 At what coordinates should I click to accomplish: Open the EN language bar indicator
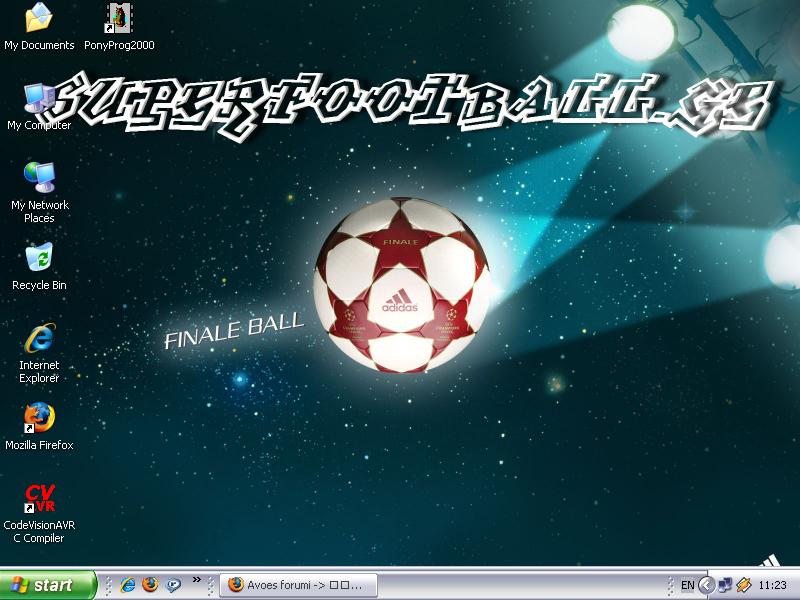coord(688,585)
